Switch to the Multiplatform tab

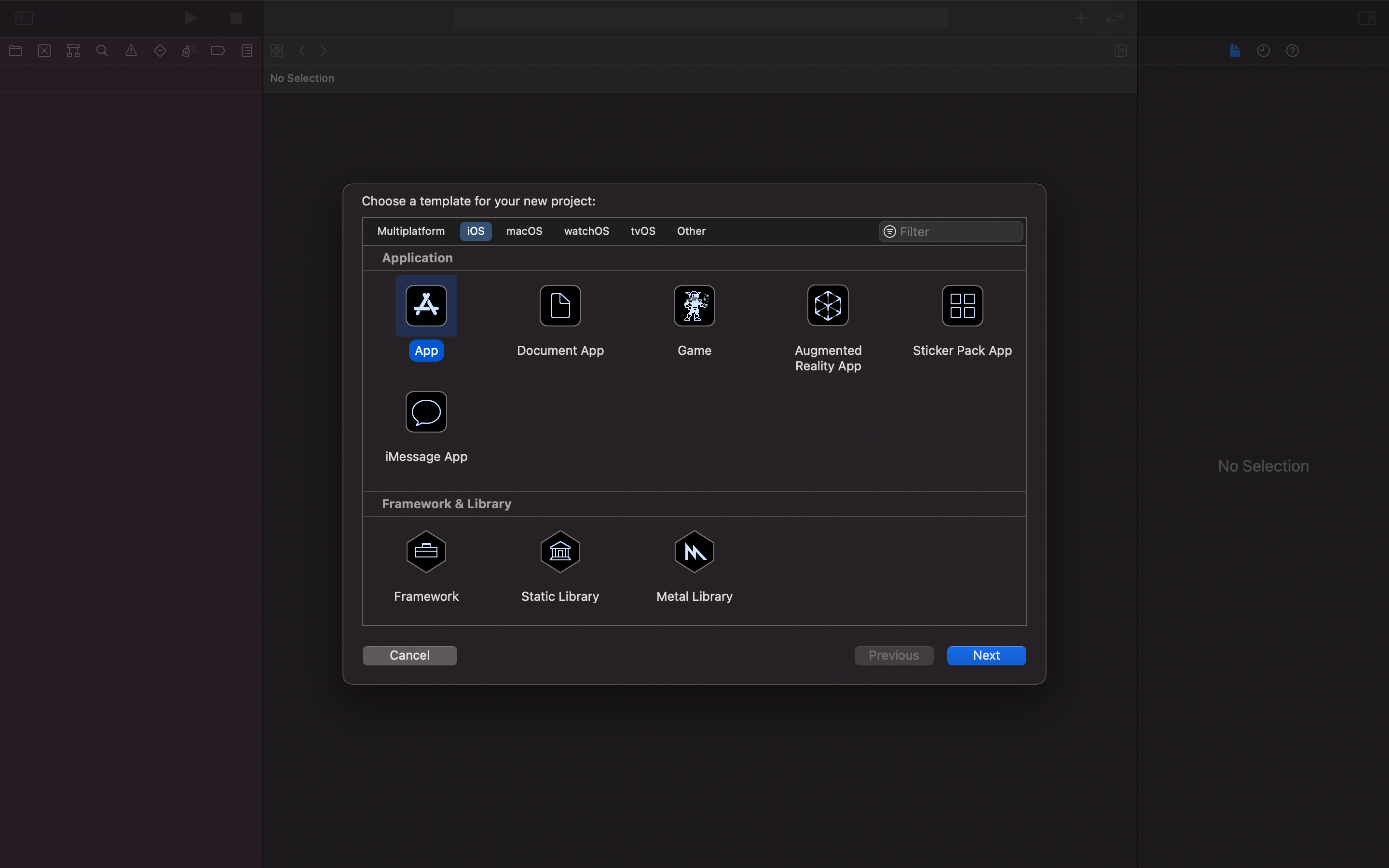coord(410,231)
